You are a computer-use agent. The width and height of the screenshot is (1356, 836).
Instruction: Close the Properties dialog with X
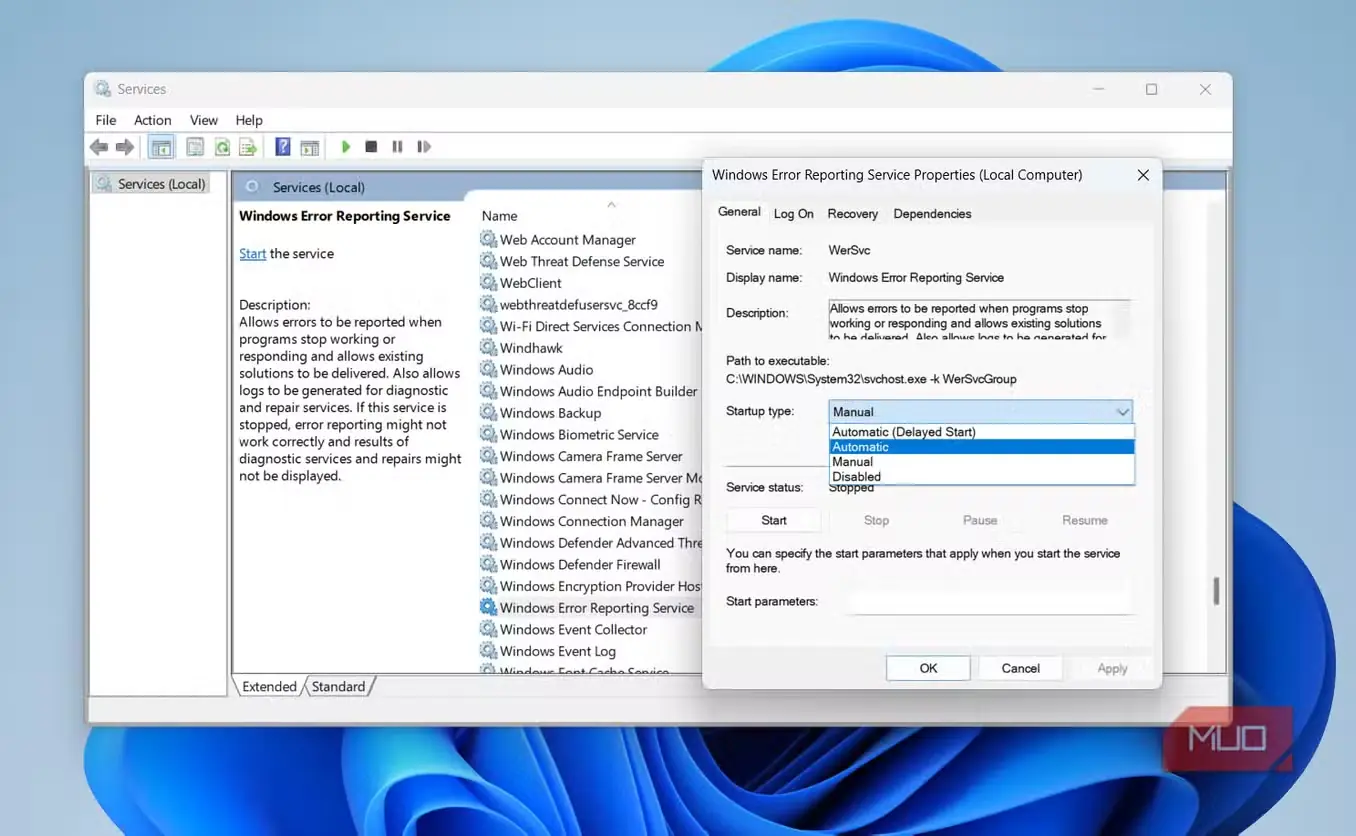[1143, 175]
